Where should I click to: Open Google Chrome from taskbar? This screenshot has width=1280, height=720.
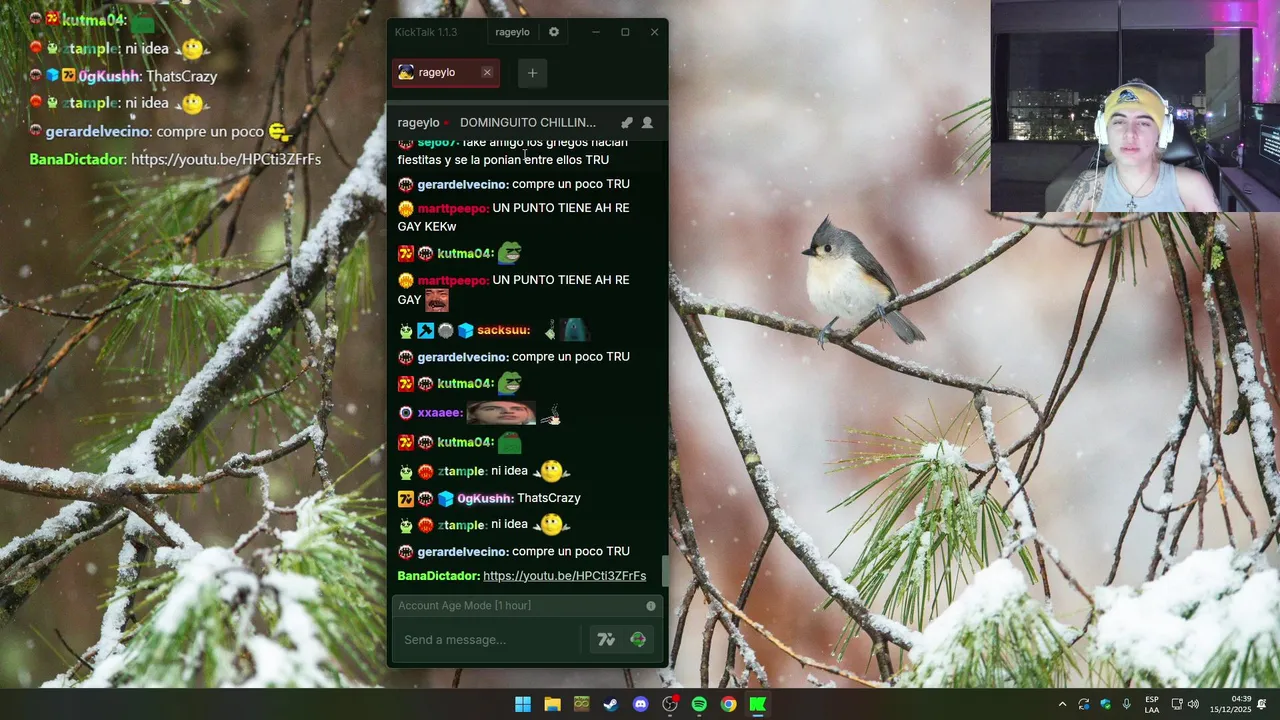tap(729, 704)
